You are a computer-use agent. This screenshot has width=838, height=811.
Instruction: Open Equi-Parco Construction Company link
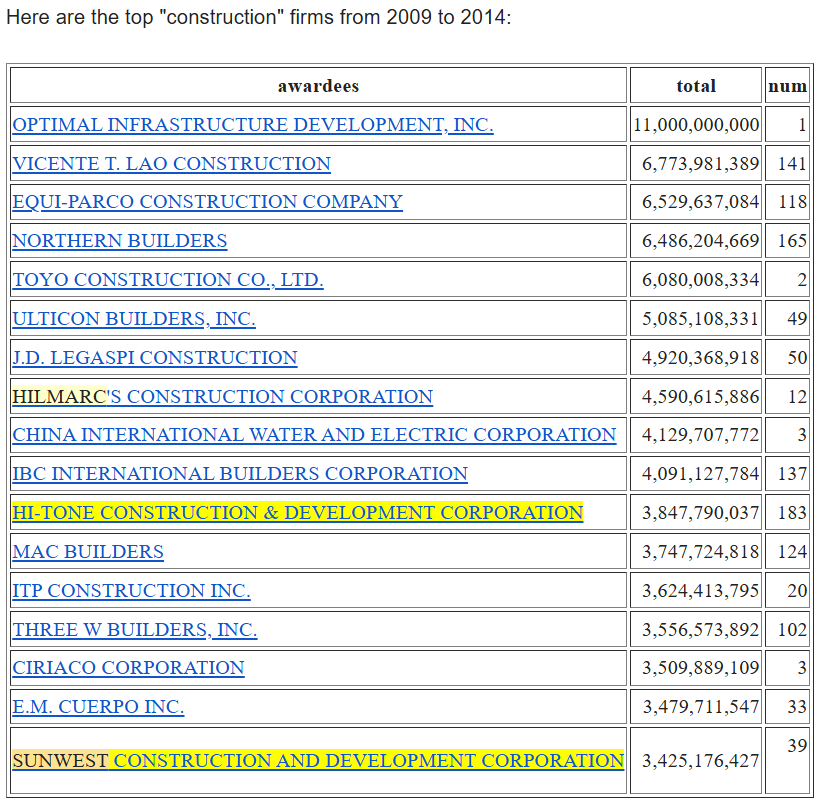207,202
